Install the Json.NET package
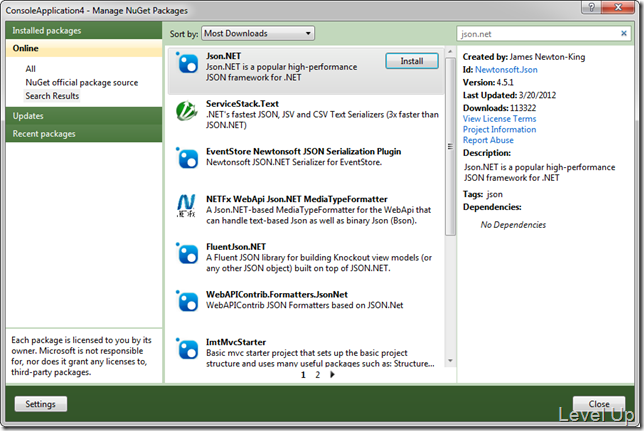The image size is (644, 431). tap(412, 61)
